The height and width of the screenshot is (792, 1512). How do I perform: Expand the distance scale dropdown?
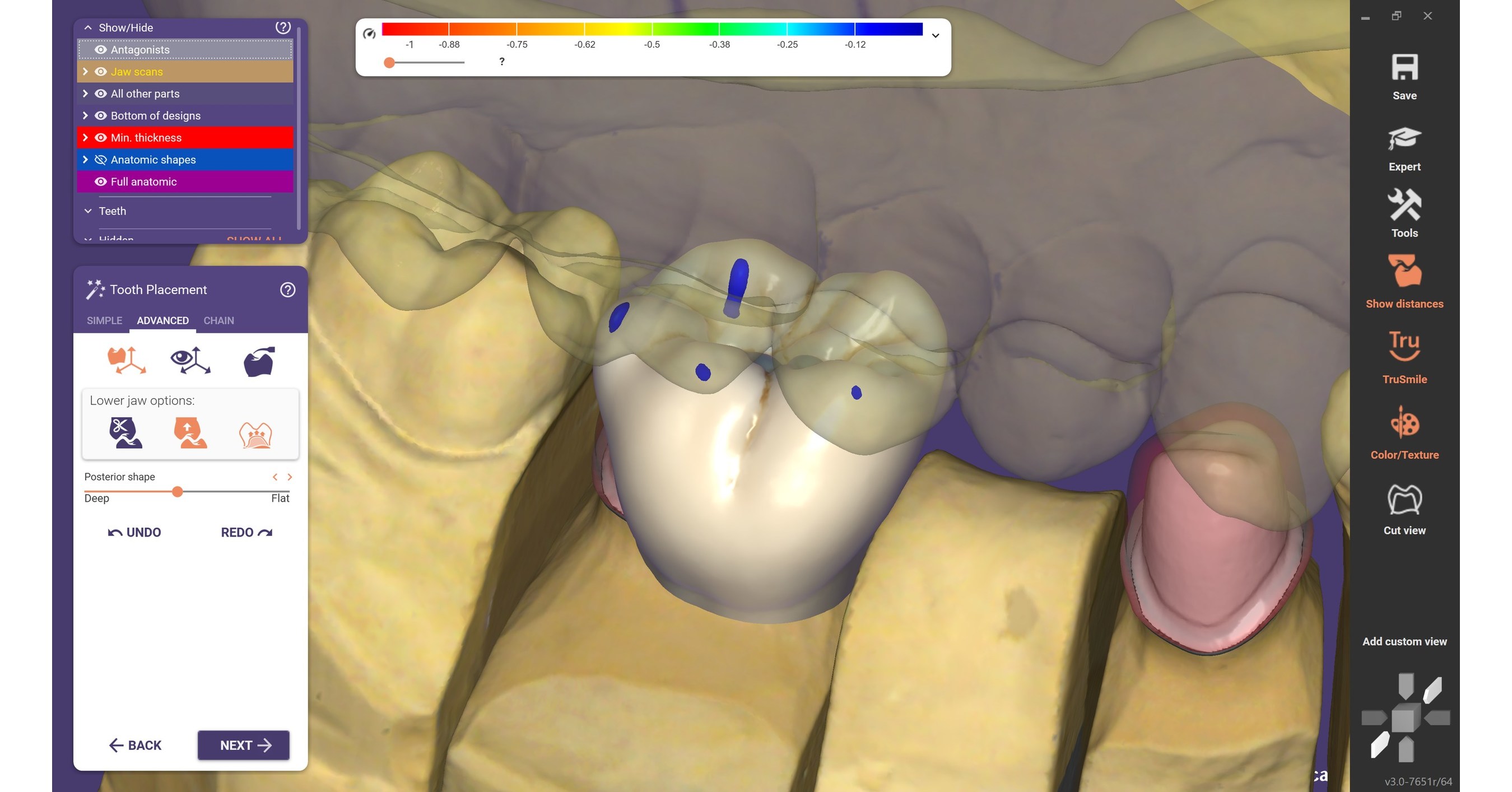tap(934, 36)
